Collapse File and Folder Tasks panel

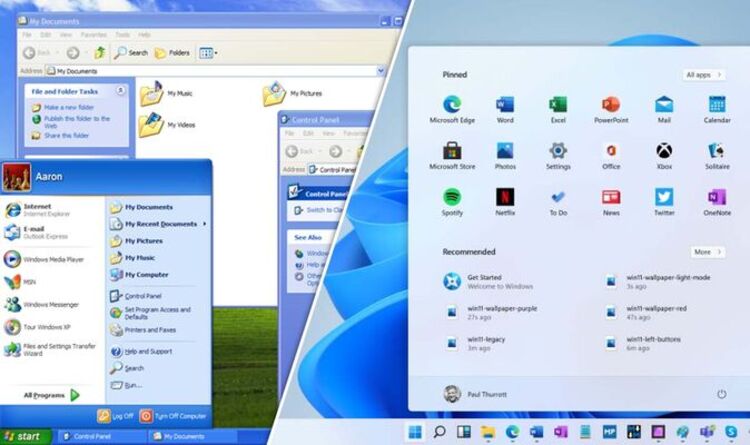pyautogui.click(x=121, y=90)
